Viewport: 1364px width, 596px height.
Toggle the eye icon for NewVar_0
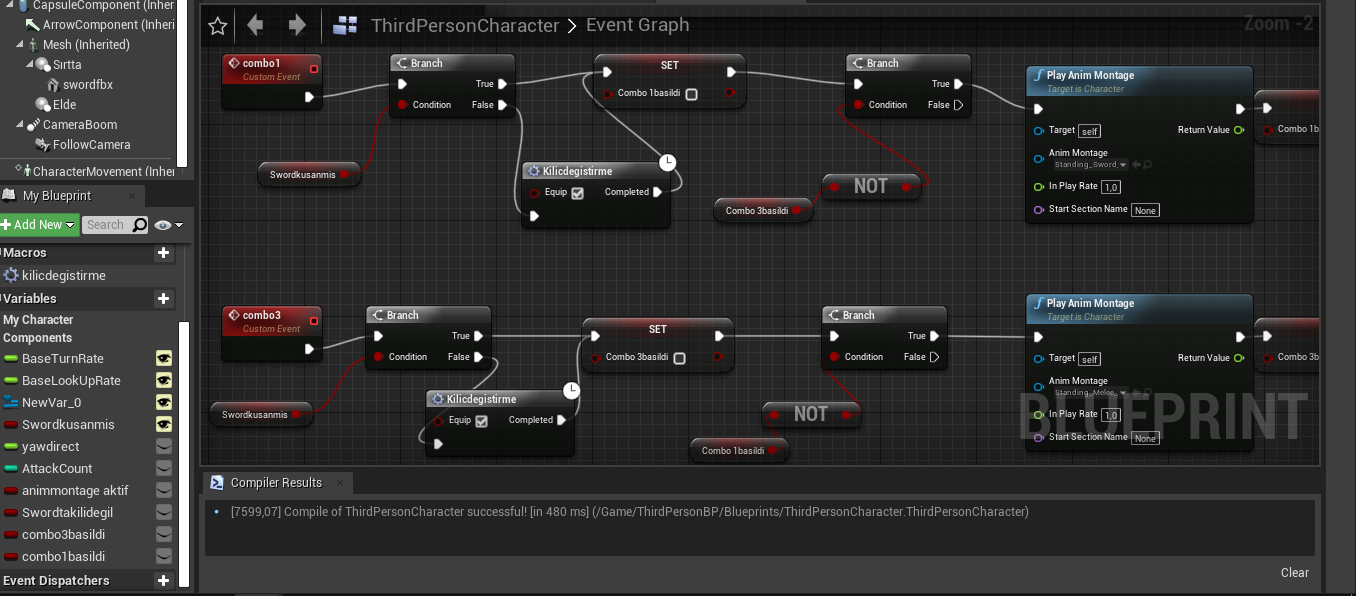(x=165, y=402)
